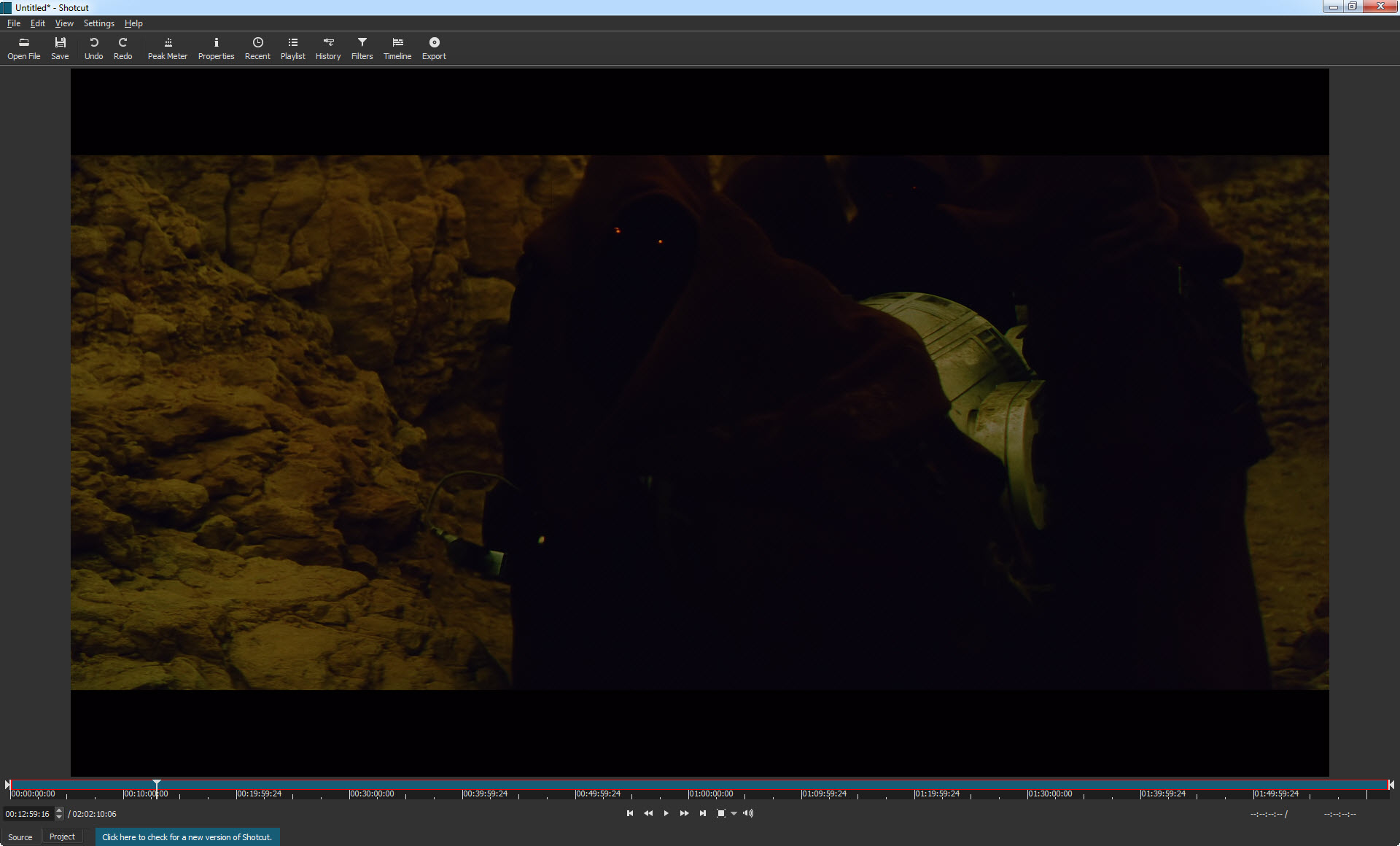Open the Help menu
Screen dimensions: 1400x846
pyautogui.click(x=133, y=23)
